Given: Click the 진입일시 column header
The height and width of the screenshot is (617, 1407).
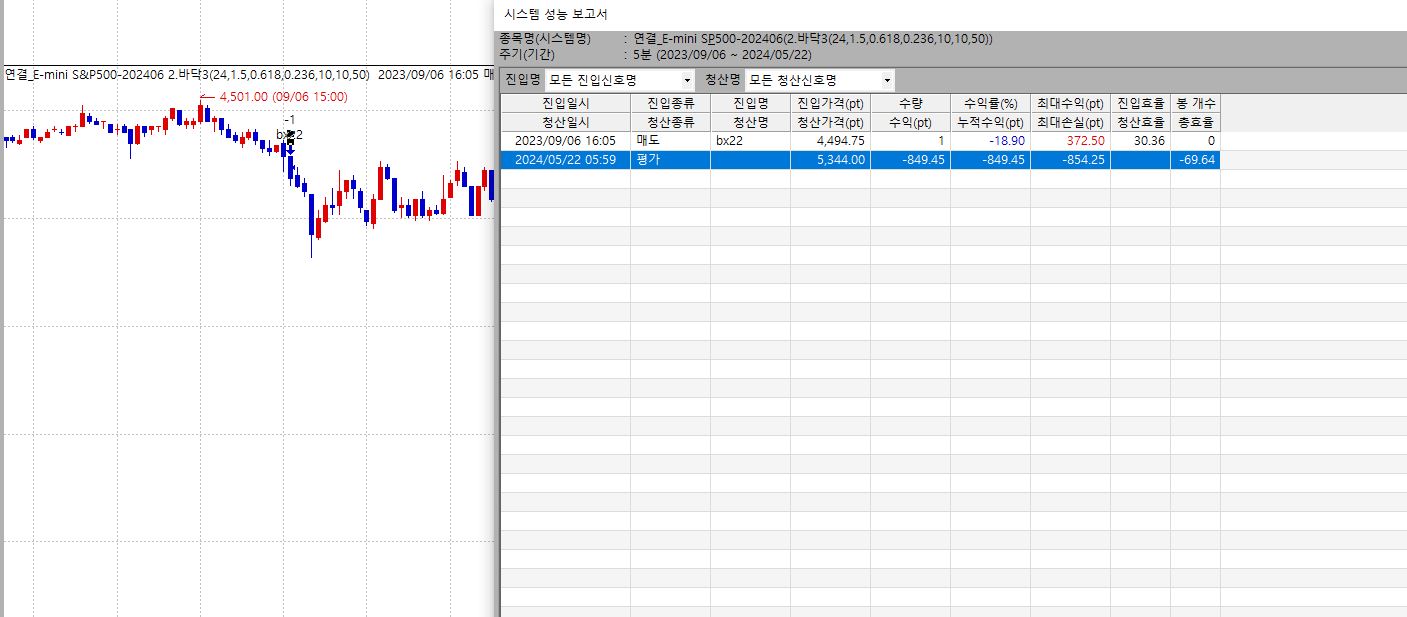Looking at the screenshot, I should (x=565, y=103).
